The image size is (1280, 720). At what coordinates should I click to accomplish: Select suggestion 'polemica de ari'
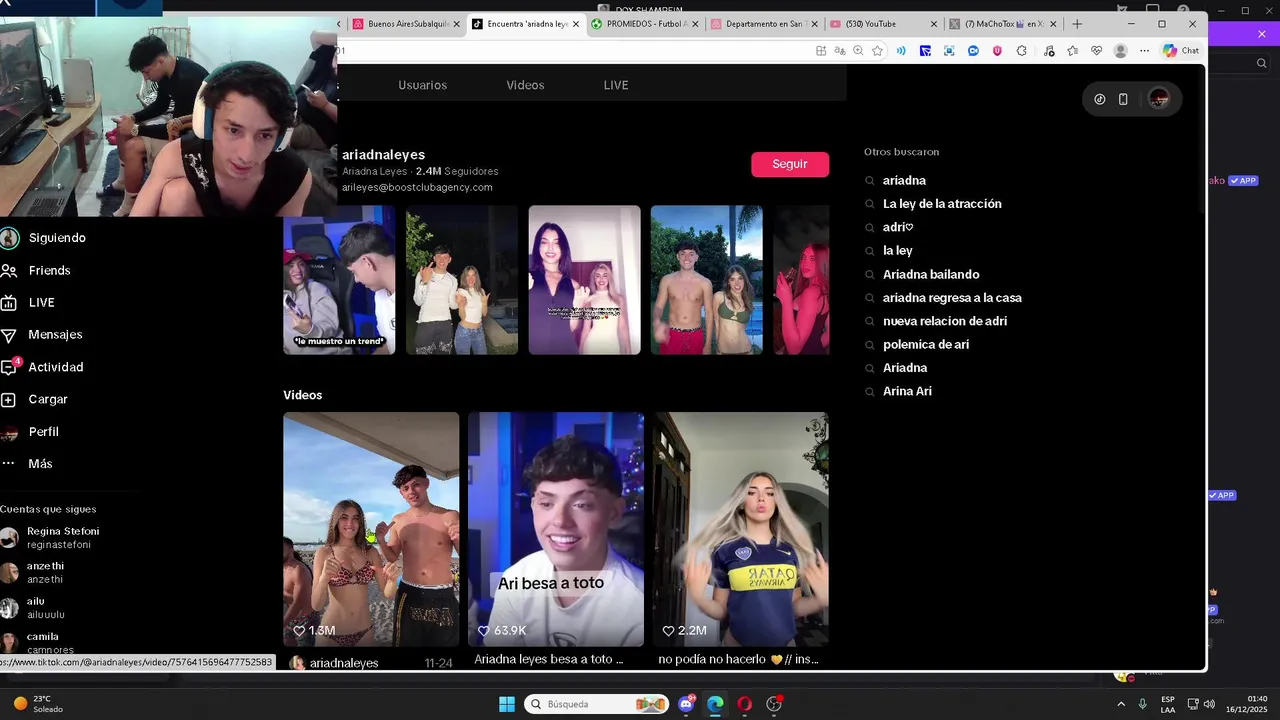926,345
